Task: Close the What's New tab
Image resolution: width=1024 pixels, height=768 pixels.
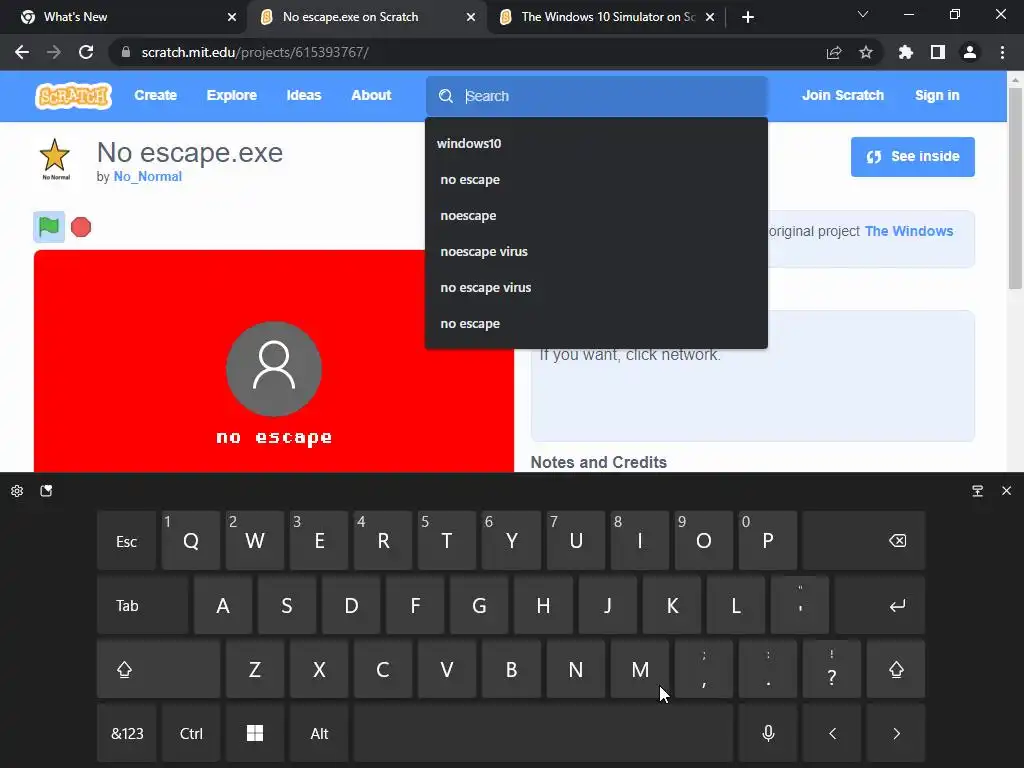Action: pos(232,17)
